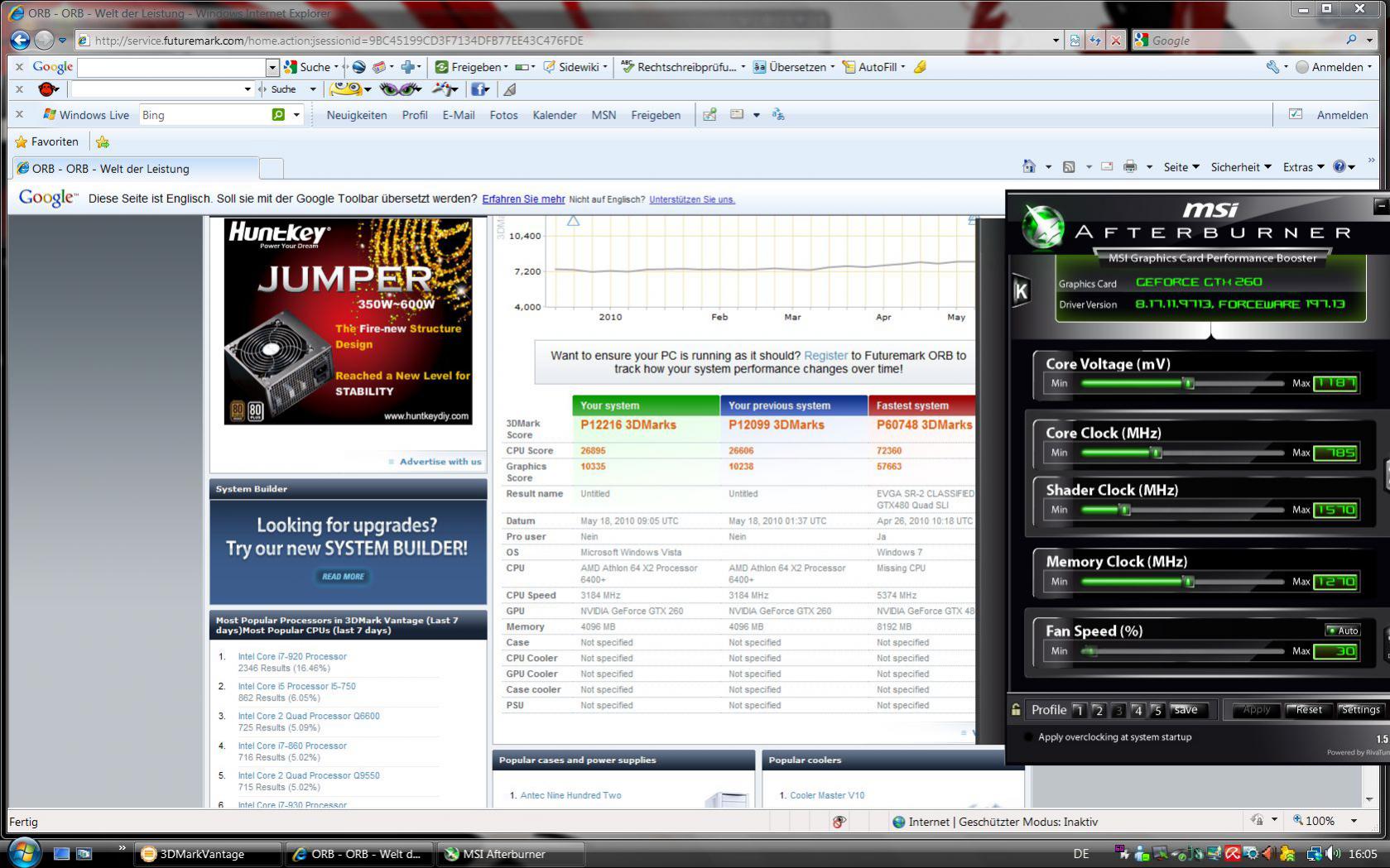Open the Antec Nine Hundred Two link
This screenshot has height=868, width=1390.
[570, 795]
